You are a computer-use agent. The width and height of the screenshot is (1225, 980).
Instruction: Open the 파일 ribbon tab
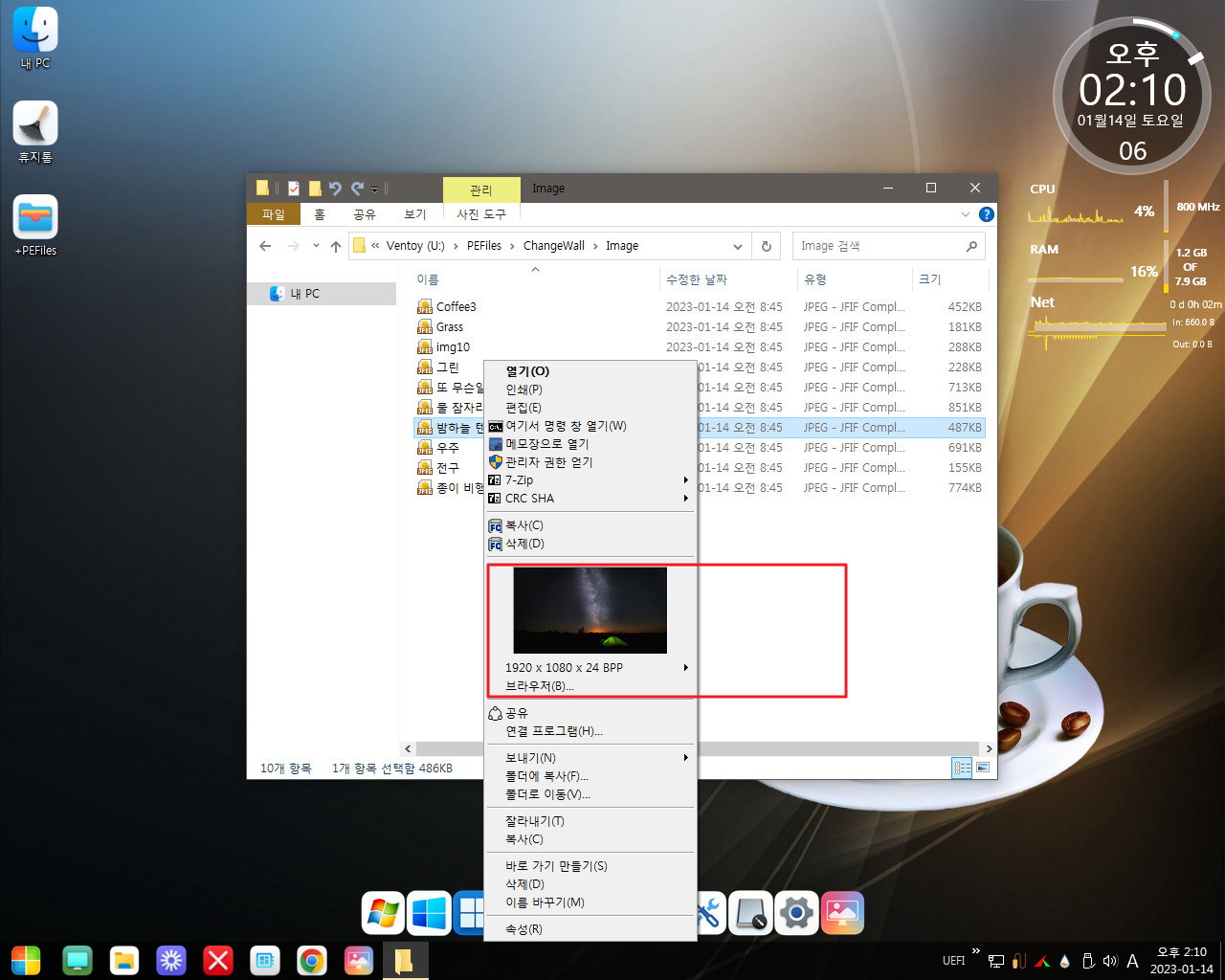[274, 214]
